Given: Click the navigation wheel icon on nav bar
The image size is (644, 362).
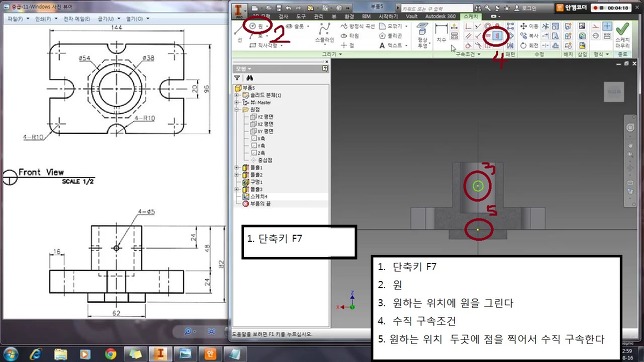Looking at the screenshot, I should [630, 128].
